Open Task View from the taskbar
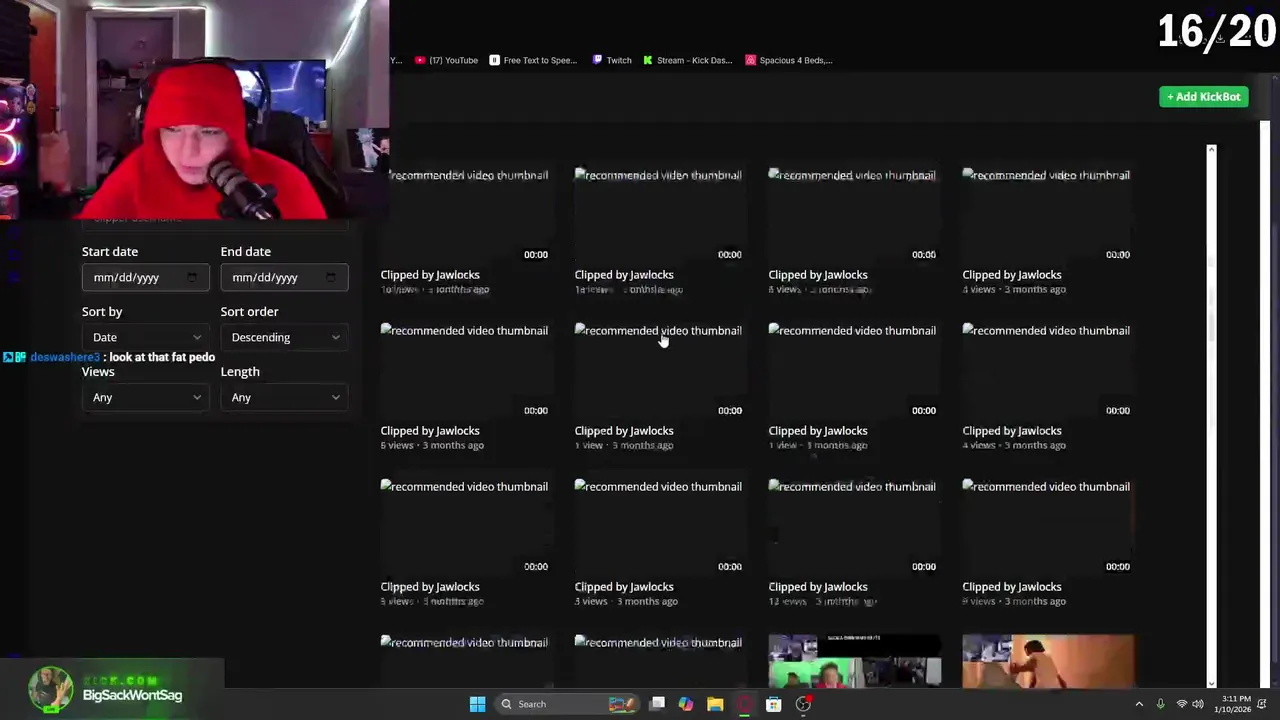This screenshot has width=1280, height=720. tap(657, 704)
